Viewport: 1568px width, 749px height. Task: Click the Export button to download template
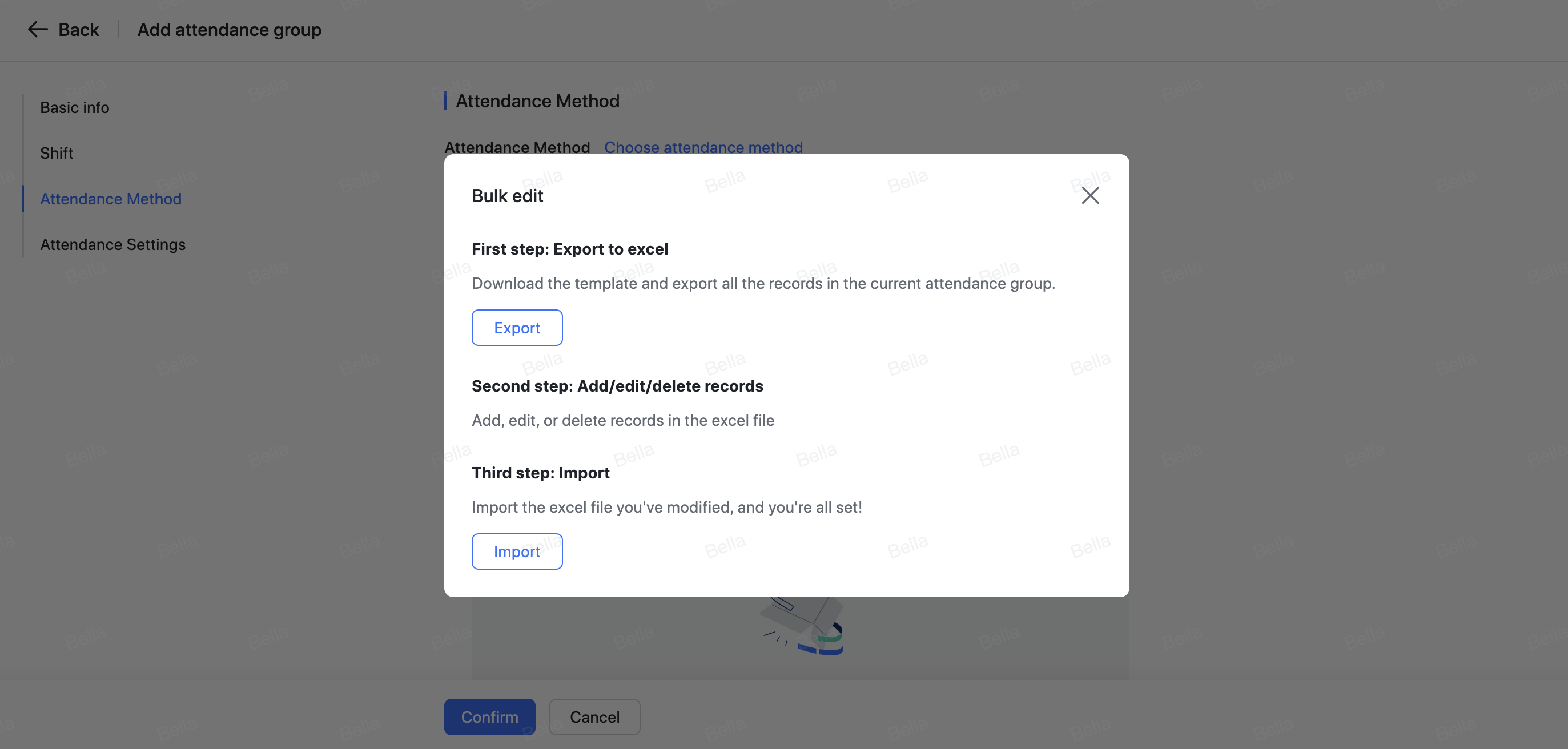(517, 327)
